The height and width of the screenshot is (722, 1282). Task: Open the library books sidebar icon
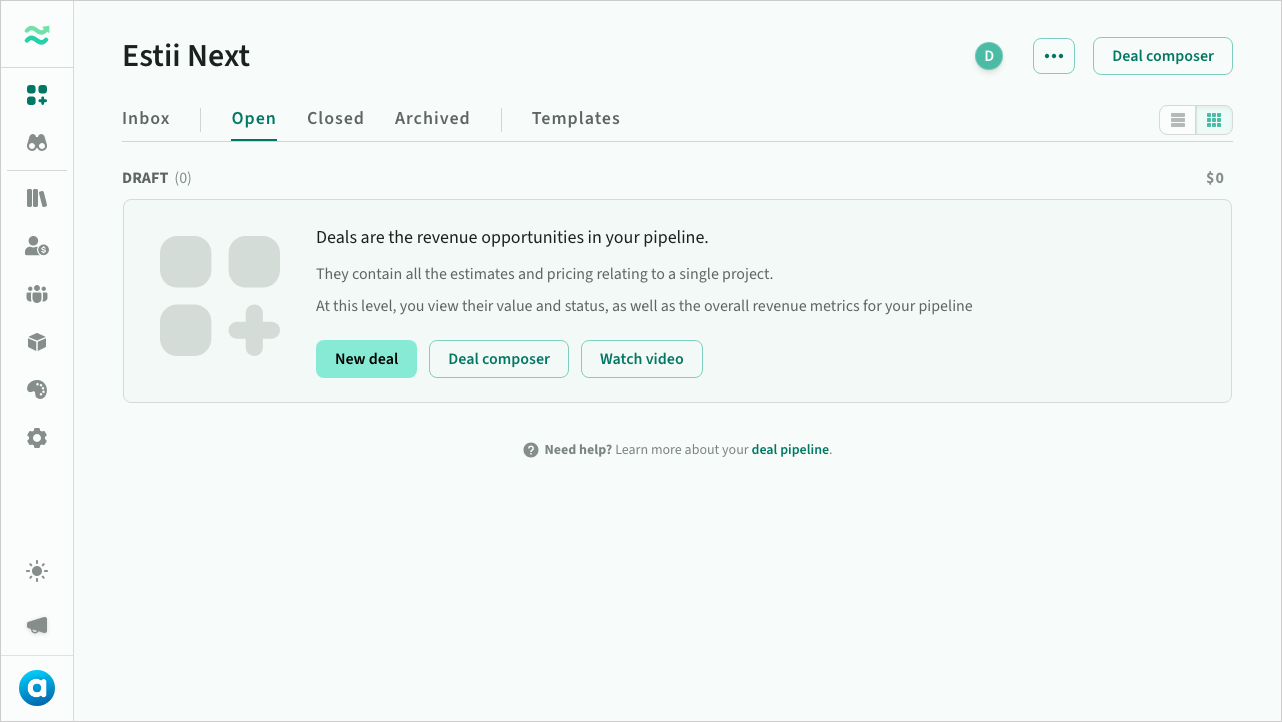(x=37, y=198)
